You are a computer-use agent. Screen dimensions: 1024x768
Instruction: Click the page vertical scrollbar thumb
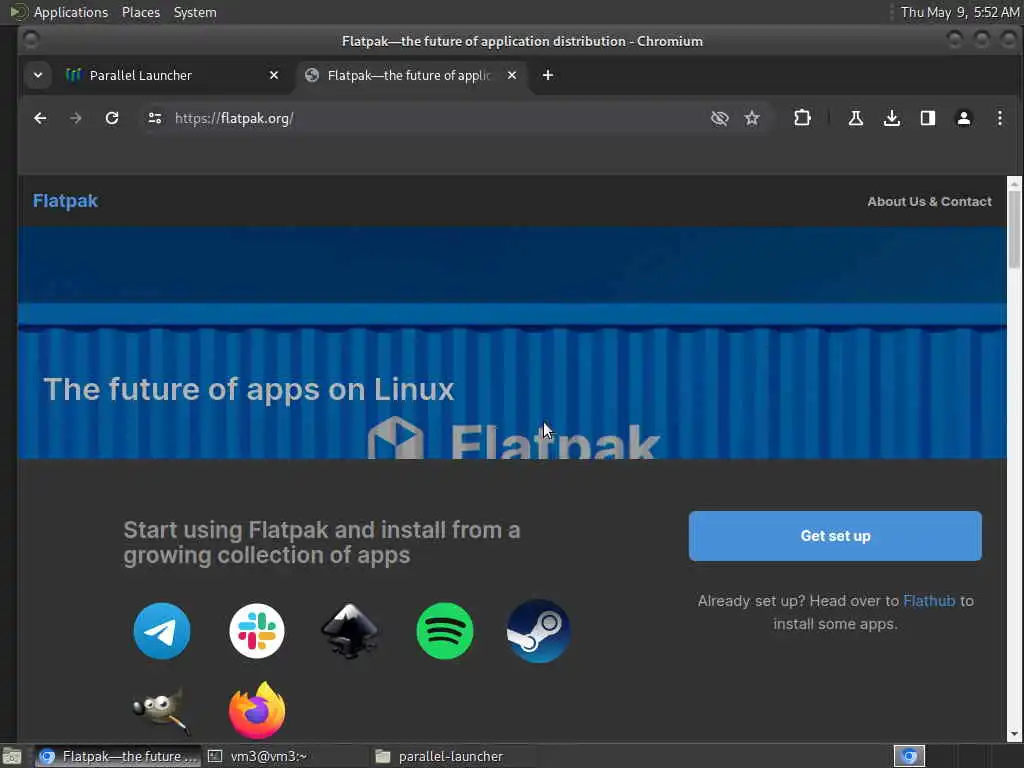click(1014, 229)
